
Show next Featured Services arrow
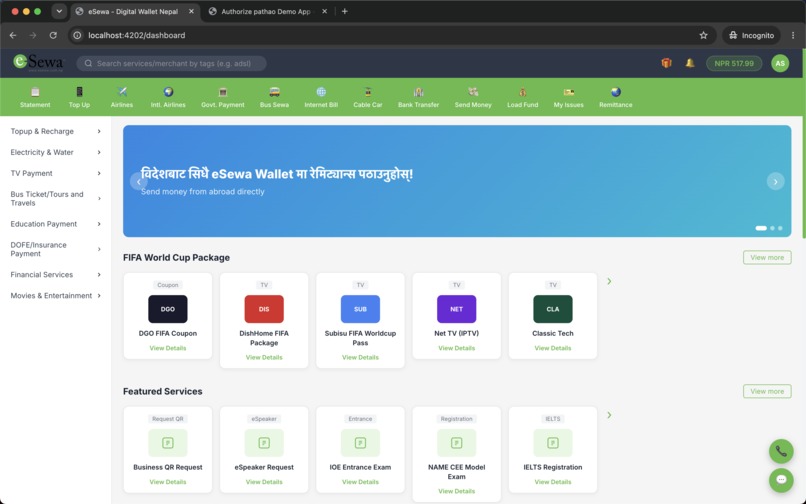(609, 415)
